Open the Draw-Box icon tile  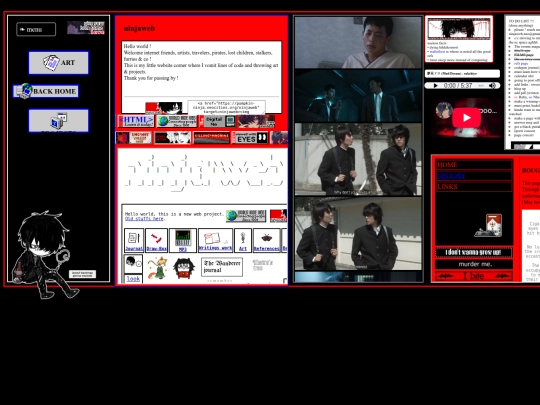click(x=156, y=240)
